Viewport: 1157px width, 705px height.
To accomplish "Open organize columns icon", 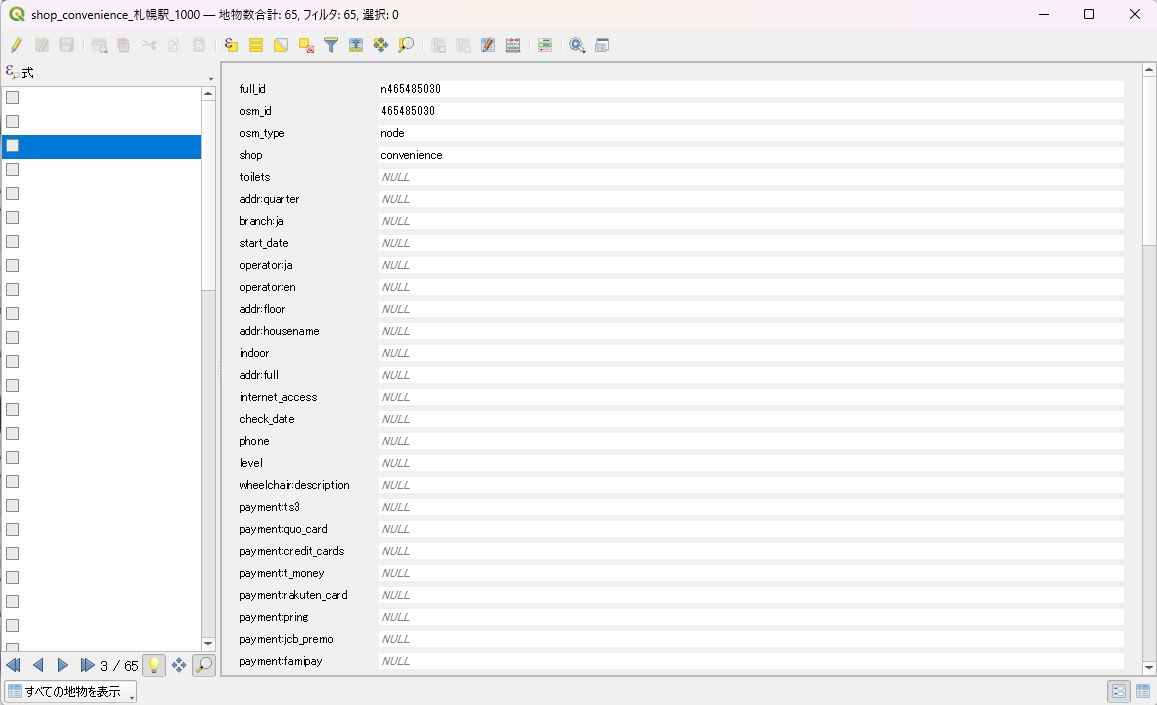I will pyautogui.click(x=488, y=46).
